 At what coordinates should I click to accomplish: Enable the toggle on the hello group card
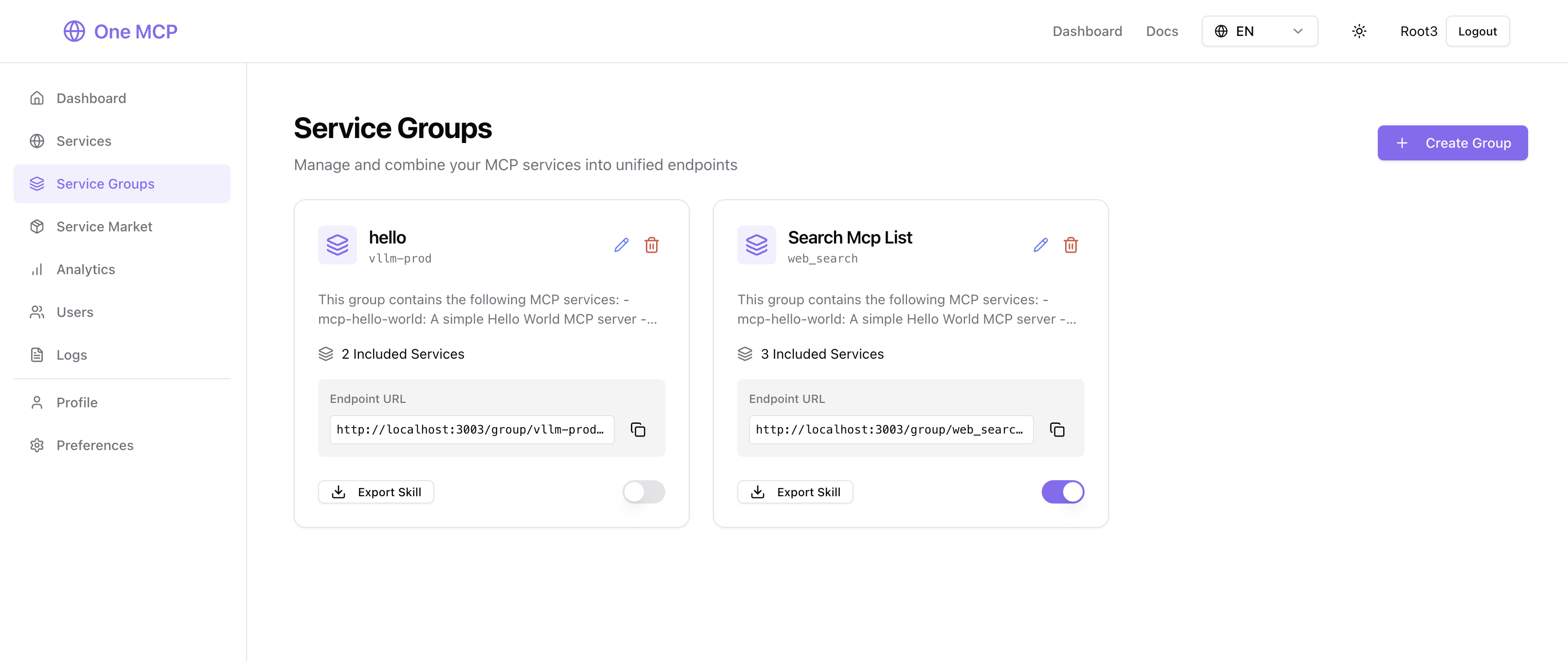coord(643,492)
